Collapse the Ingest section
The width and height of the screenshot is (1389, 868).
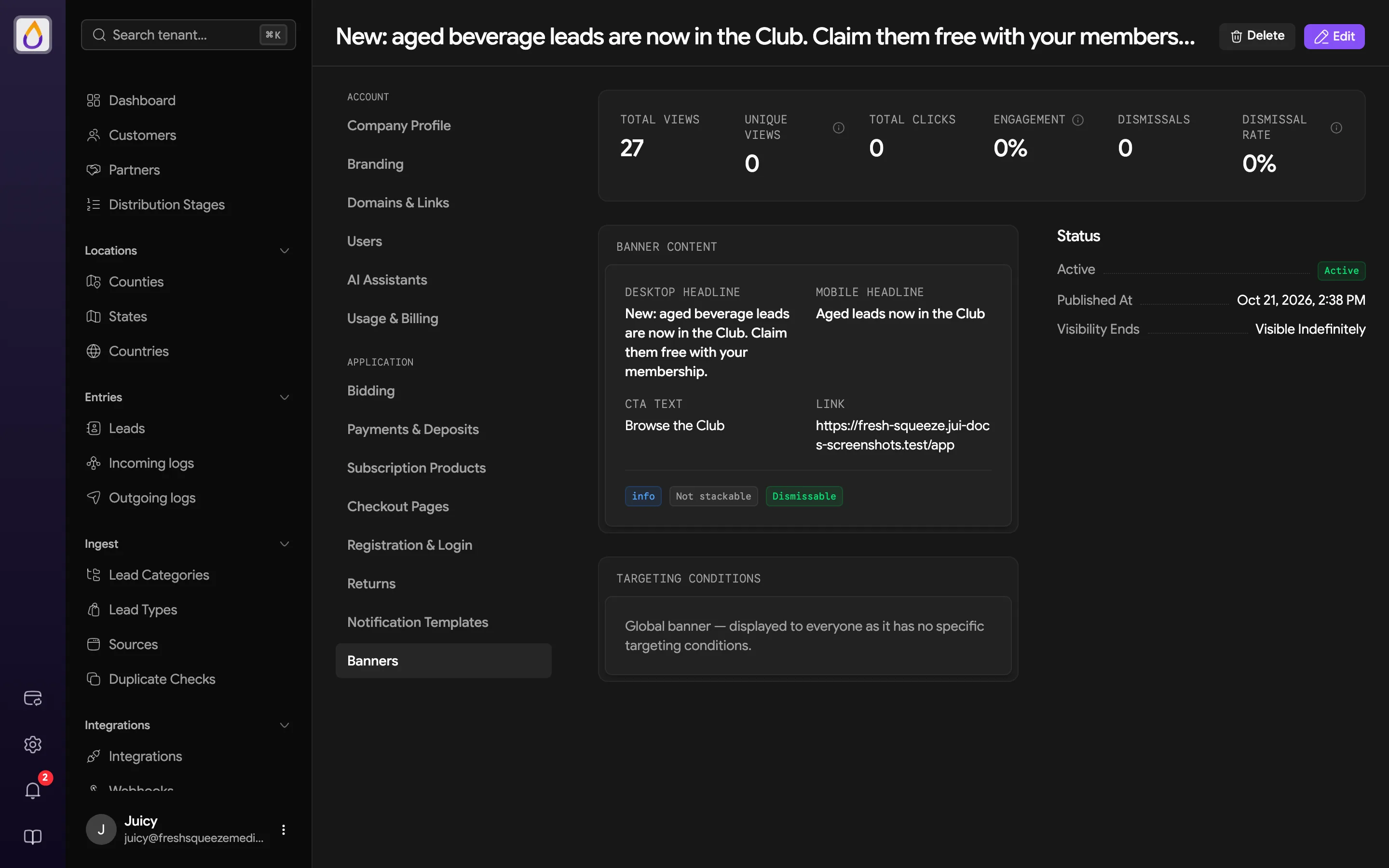(284, 543)
